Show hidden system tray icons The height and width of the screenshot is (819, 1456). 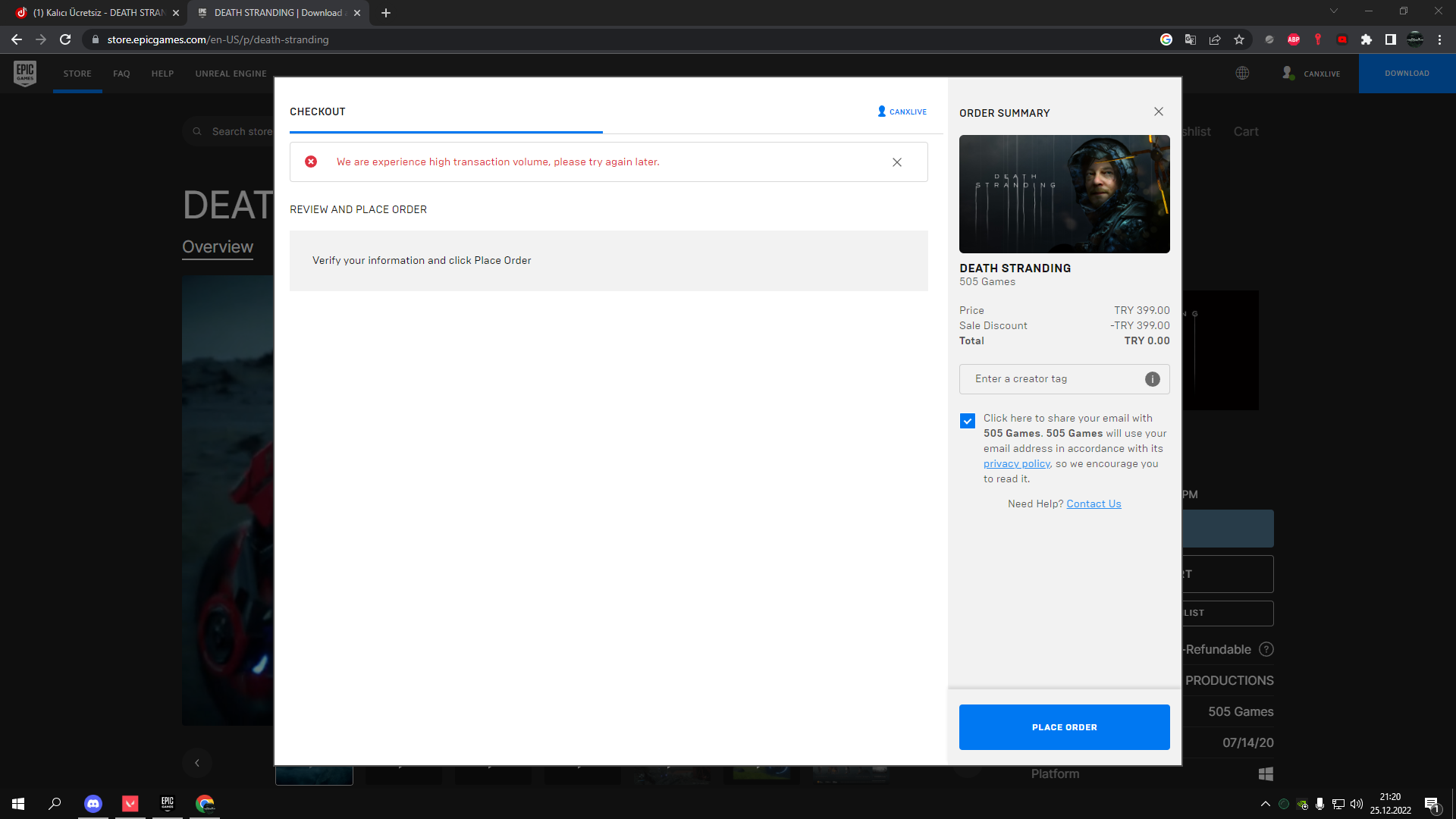(x=1265, y=804)
